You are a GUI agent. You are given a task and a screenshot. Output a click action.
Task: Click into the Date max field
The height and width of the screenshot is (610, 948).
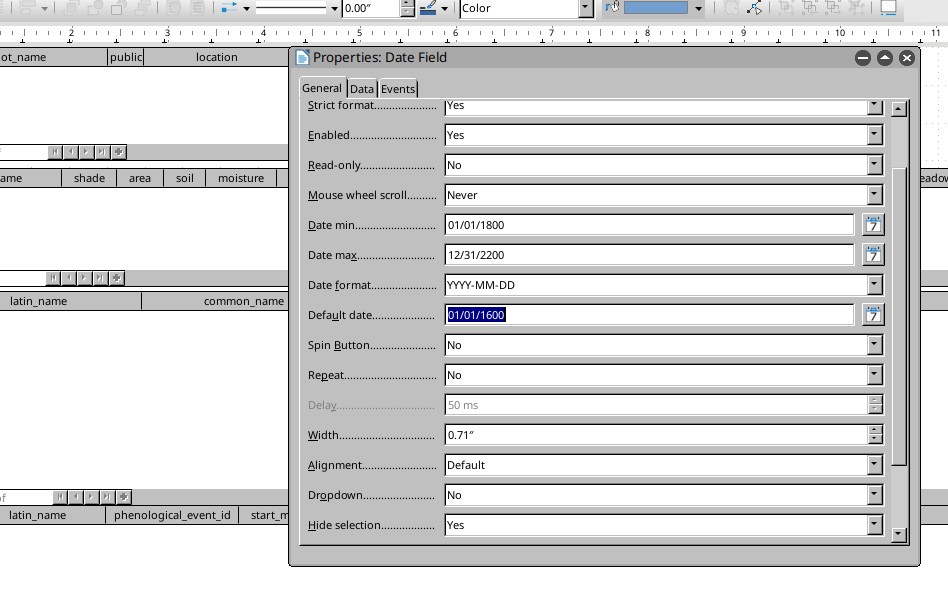coord(649,255)
